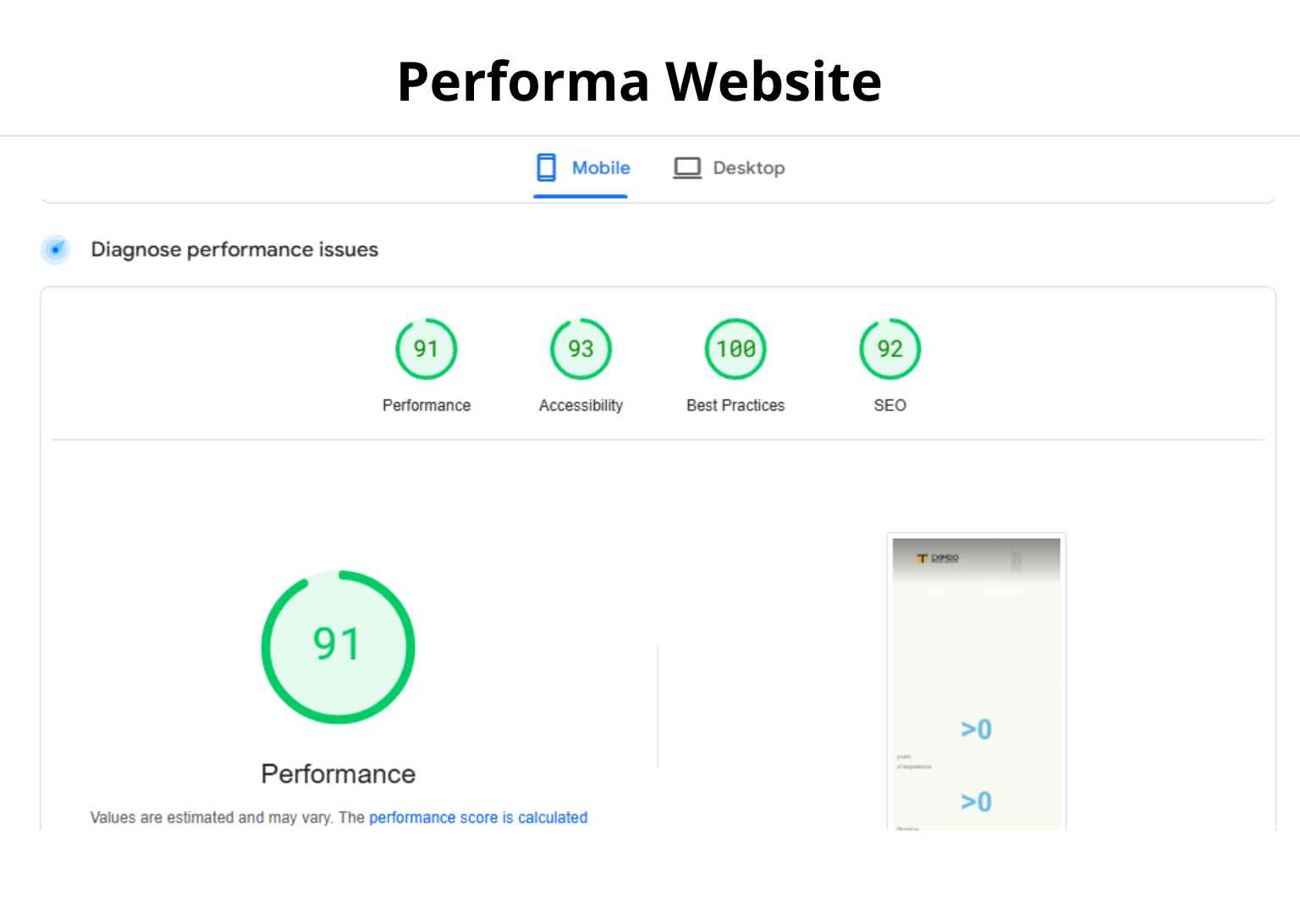
Task: Click the mobile phone icon
Action: pyautogui.click(x=547, y=168)
